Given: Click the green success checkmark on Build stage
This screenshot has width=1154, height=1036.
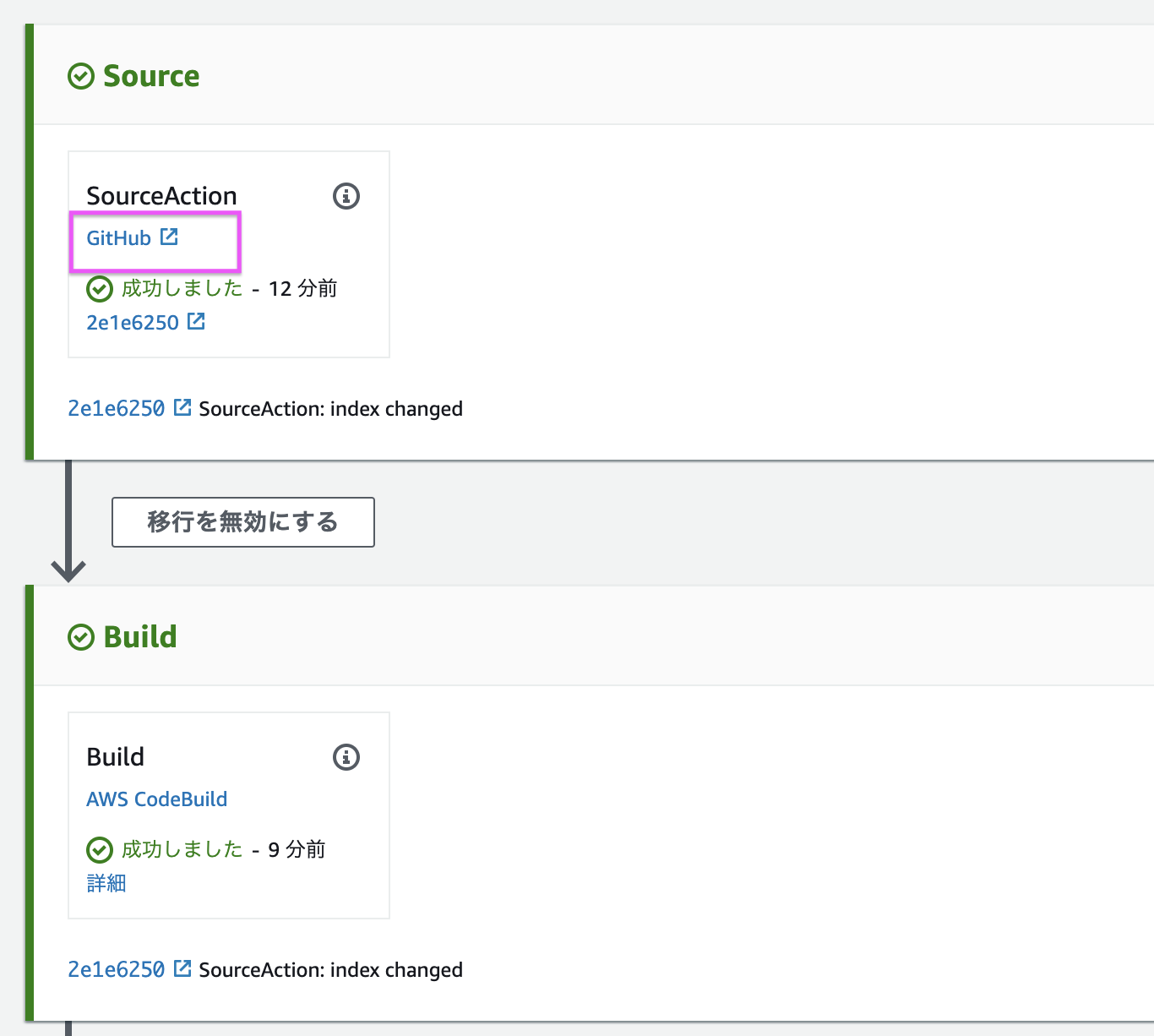Looking at the screenshot, I should coord(80,636).
